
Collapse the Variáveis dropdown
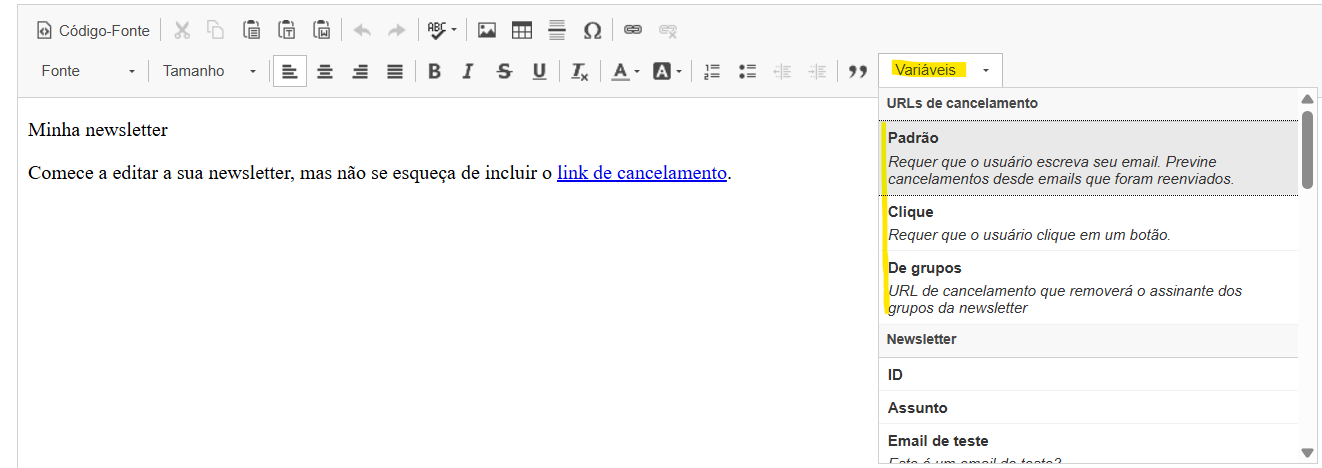coord(940,70)
